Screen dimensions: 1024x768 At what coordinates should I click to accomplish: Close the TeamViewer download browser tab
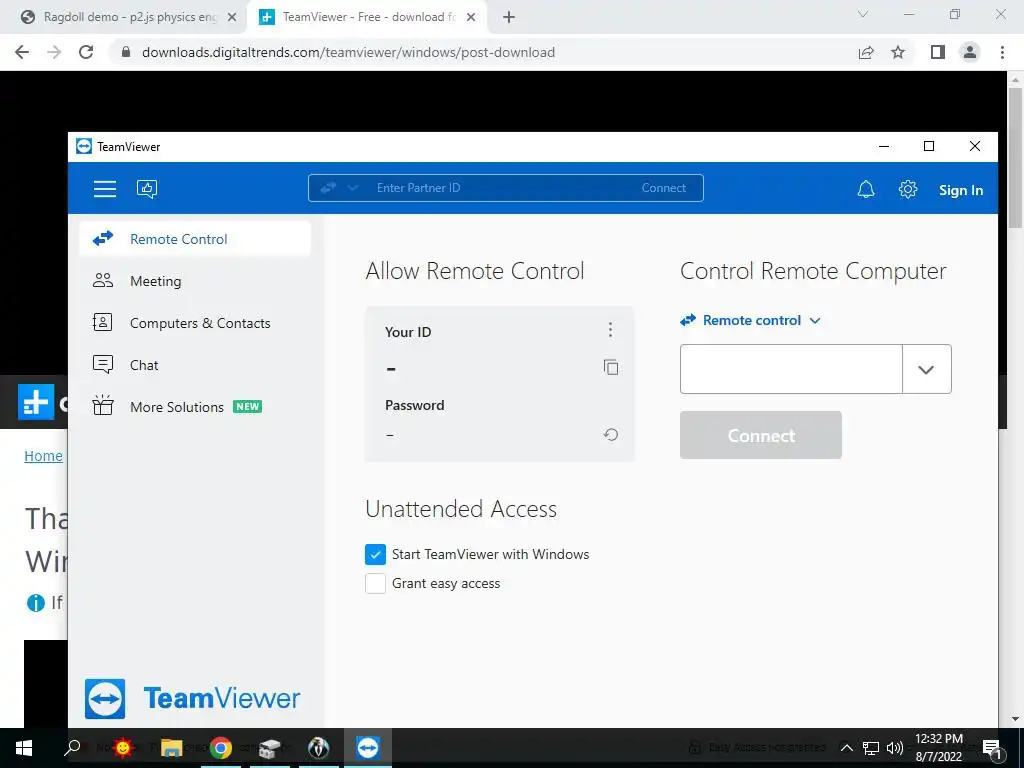[x=471, y=18]
